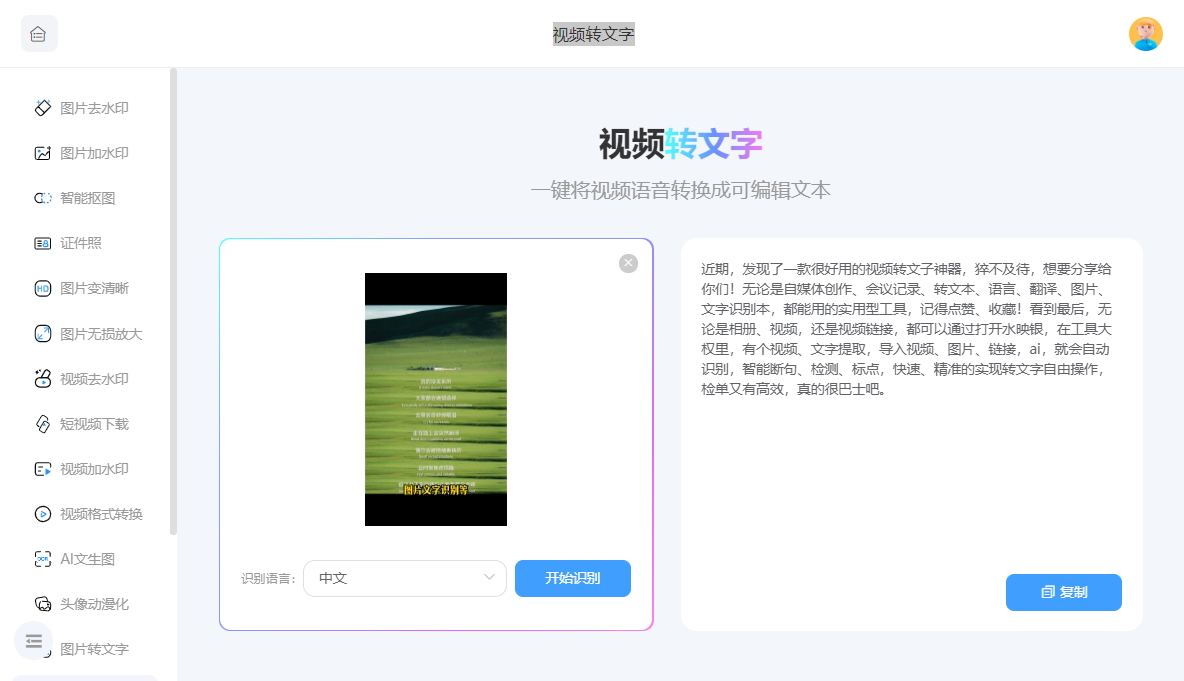
Task: Collapse sidebar with the hamburger menu button
Action: click(x=33, y=641)
